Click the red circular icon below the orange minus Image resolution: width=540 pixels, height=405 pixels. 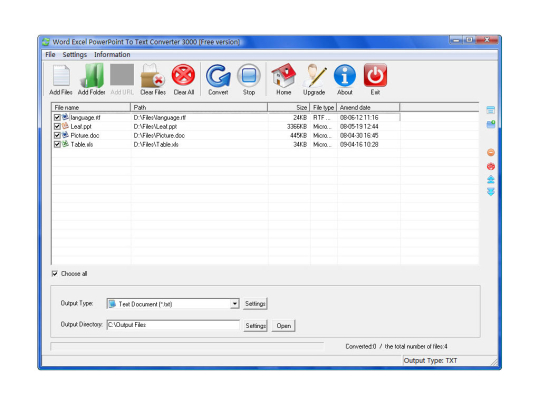coord(491,166)
